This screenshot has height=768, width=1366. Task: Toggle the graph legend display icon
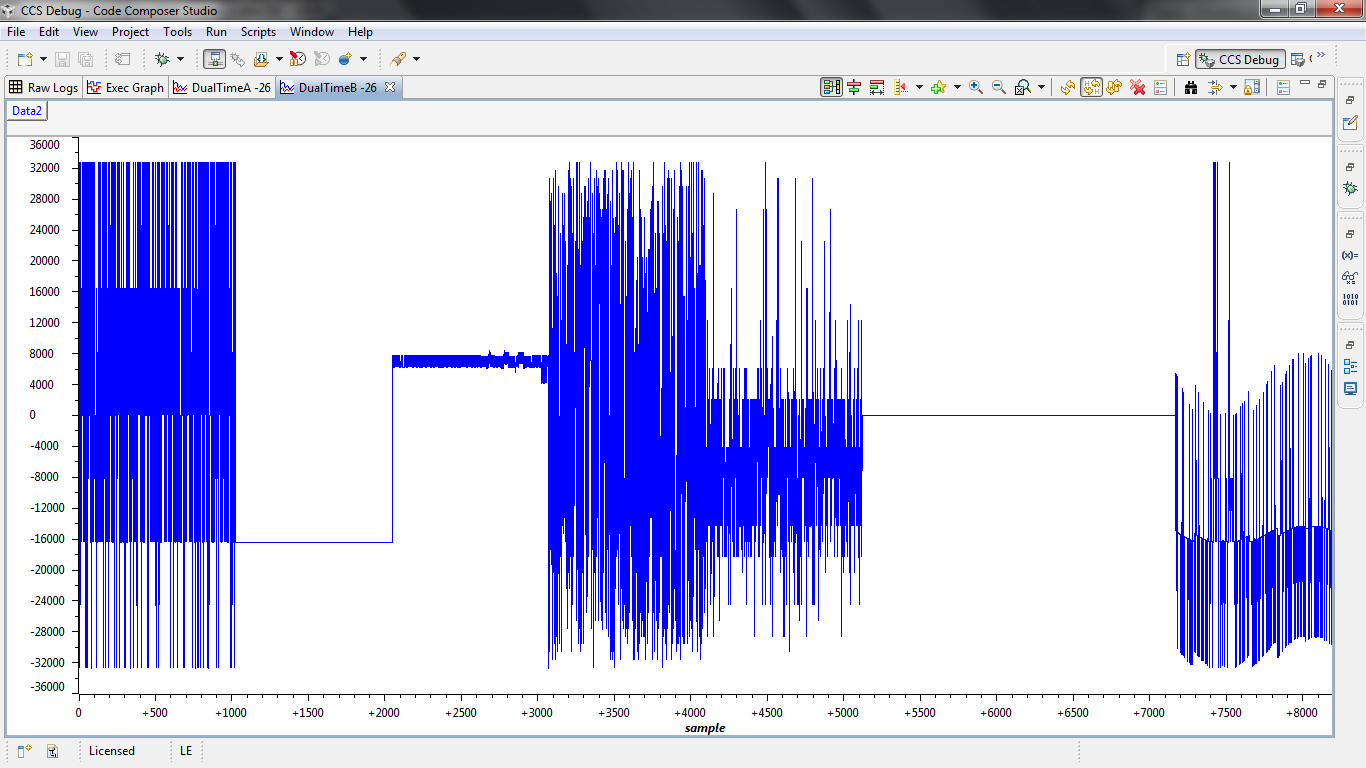pos(830,87)
